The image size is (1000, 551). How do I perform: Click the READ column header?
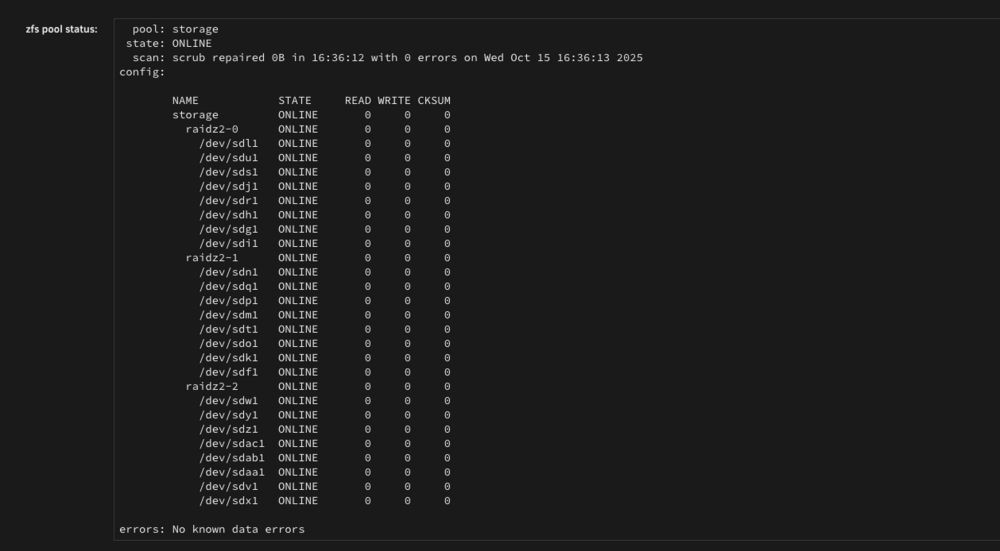(x=358, y=101)
